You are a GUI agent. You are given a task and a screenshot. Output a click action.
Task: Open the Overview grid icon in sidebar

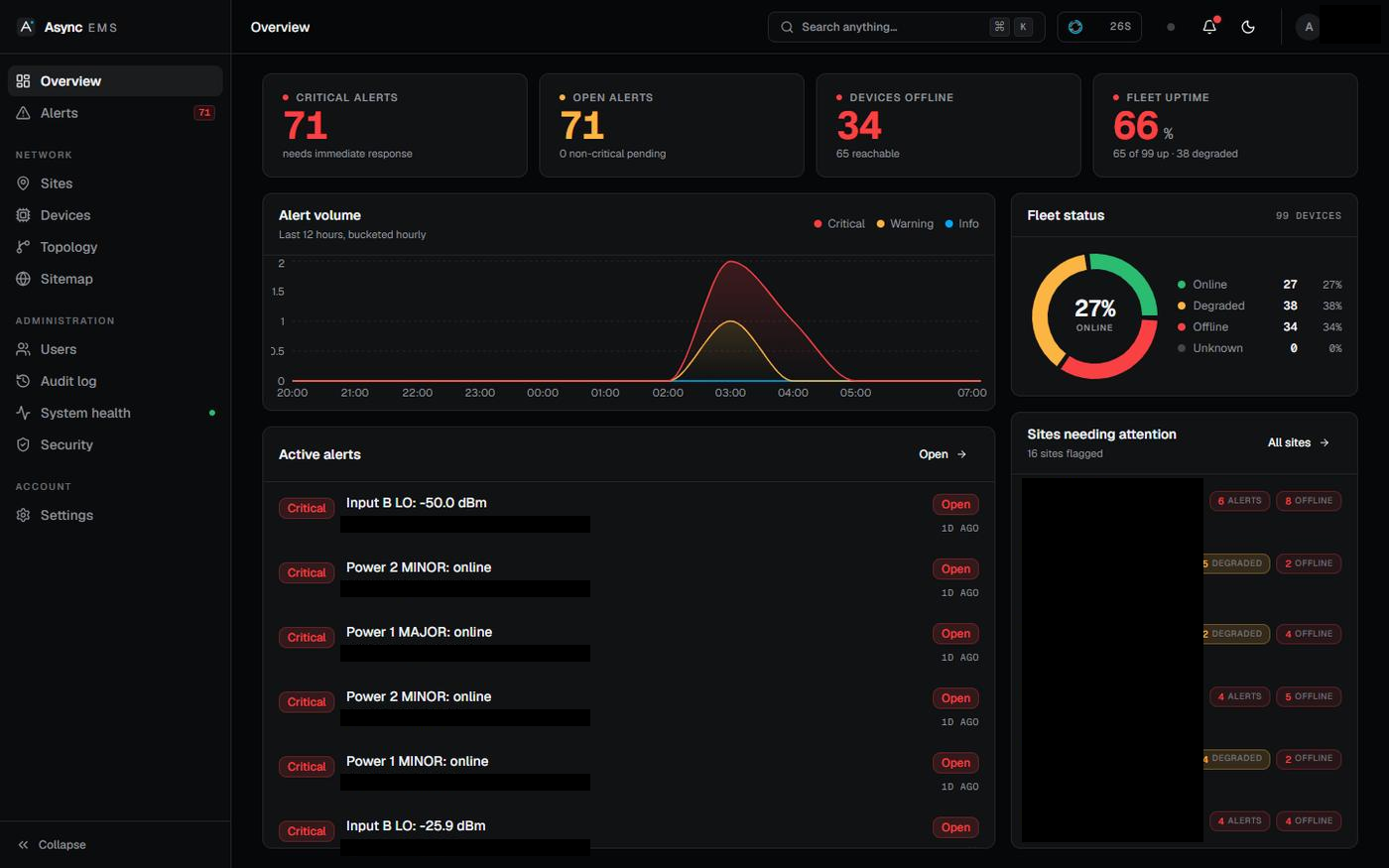(23, 81)
